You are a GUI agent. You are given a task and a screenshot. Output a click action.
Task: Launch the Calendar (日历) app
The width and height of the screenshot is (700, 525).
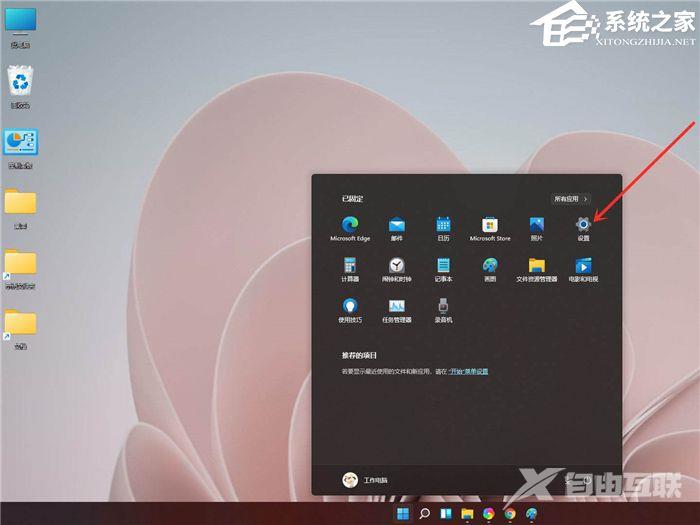pyautogui.click(x=443, y=229)
